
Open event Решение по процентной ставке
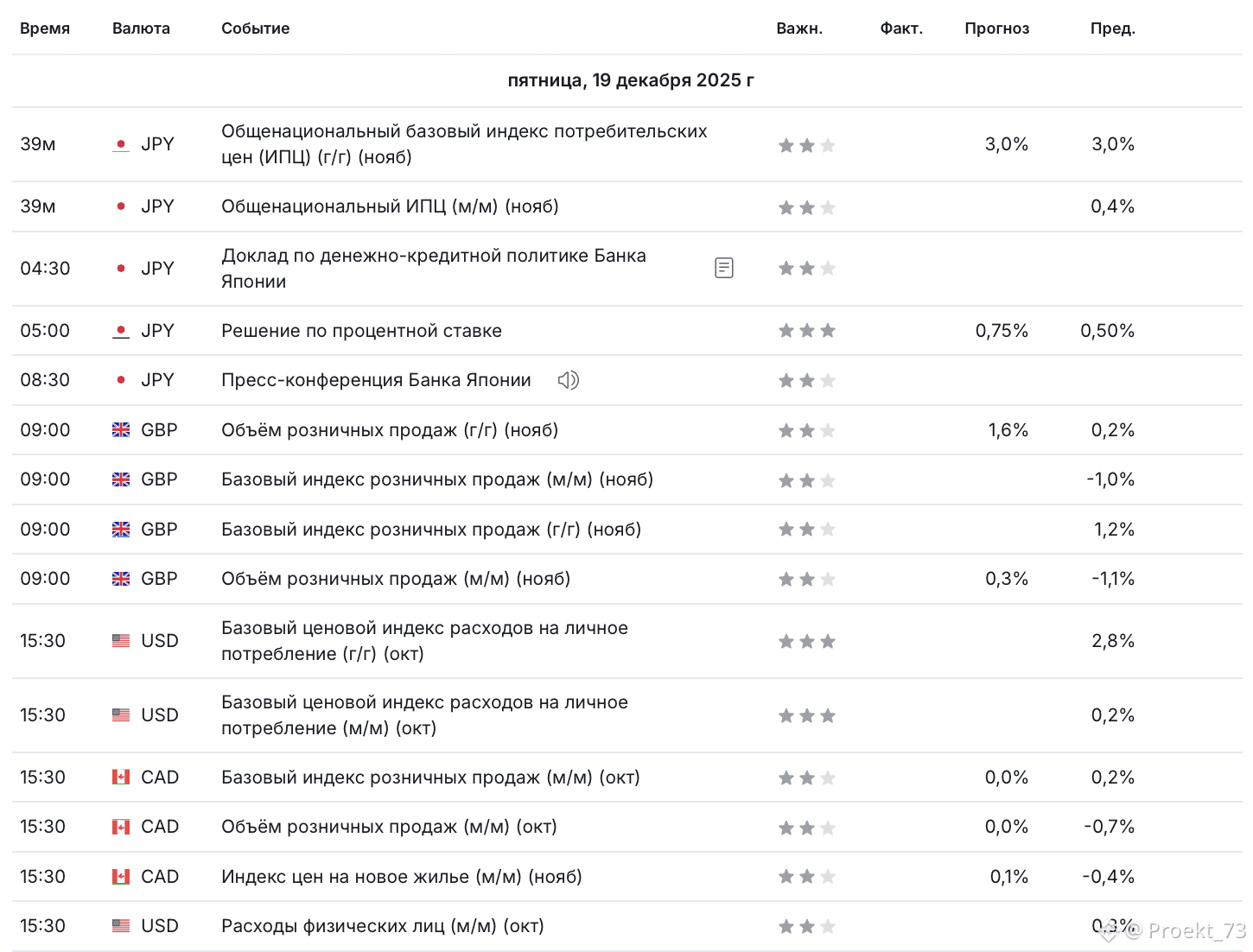361,331
